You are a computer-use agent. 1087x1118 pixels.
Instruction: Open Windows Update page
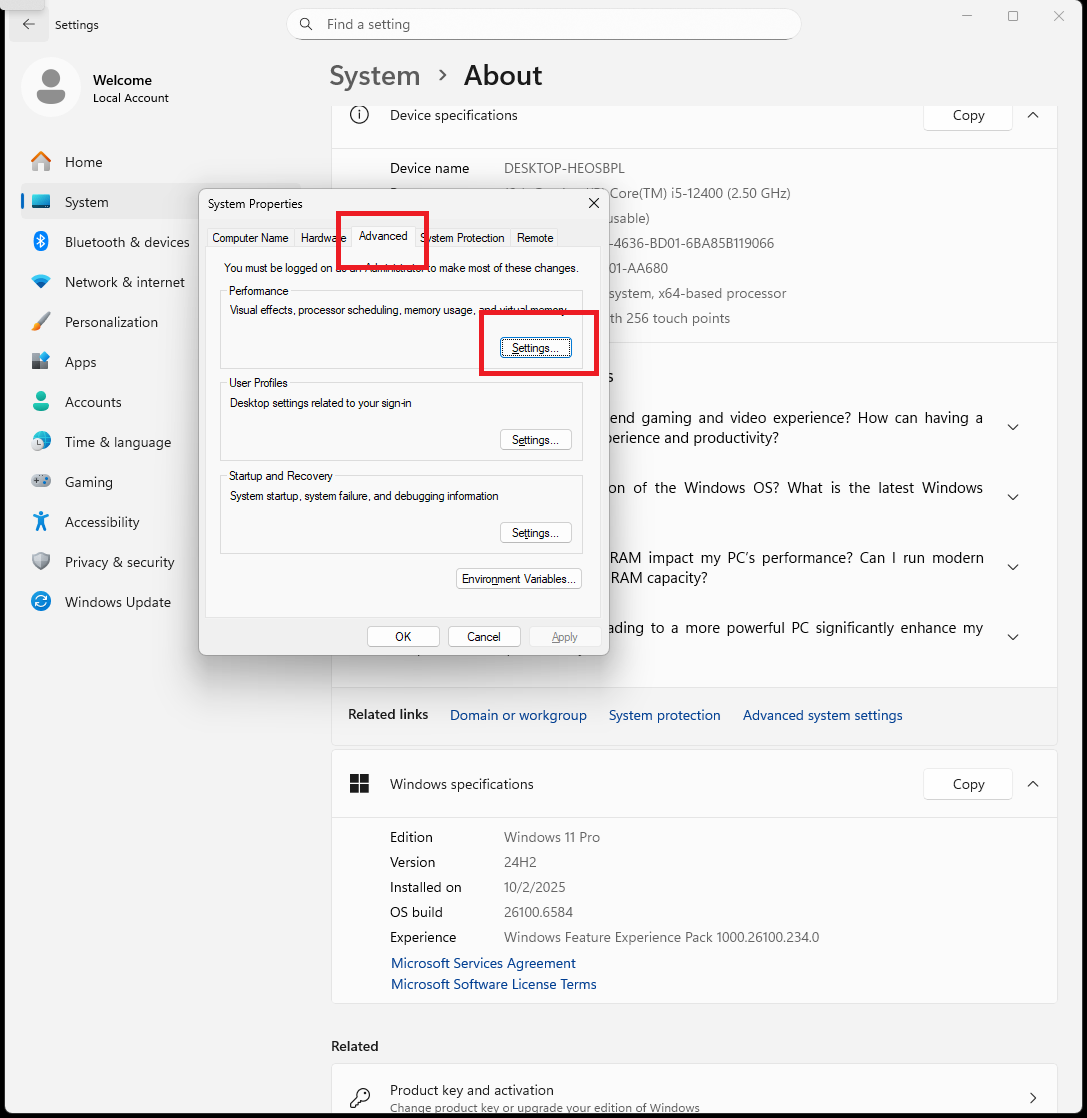(x=117, y=602)
